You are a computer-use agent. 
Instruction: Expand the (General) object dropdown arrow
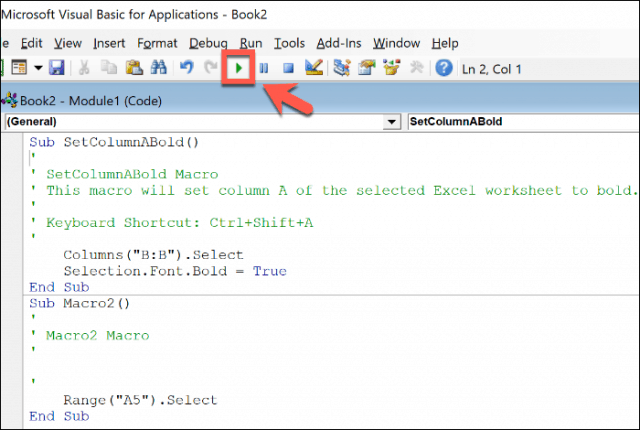391,122
